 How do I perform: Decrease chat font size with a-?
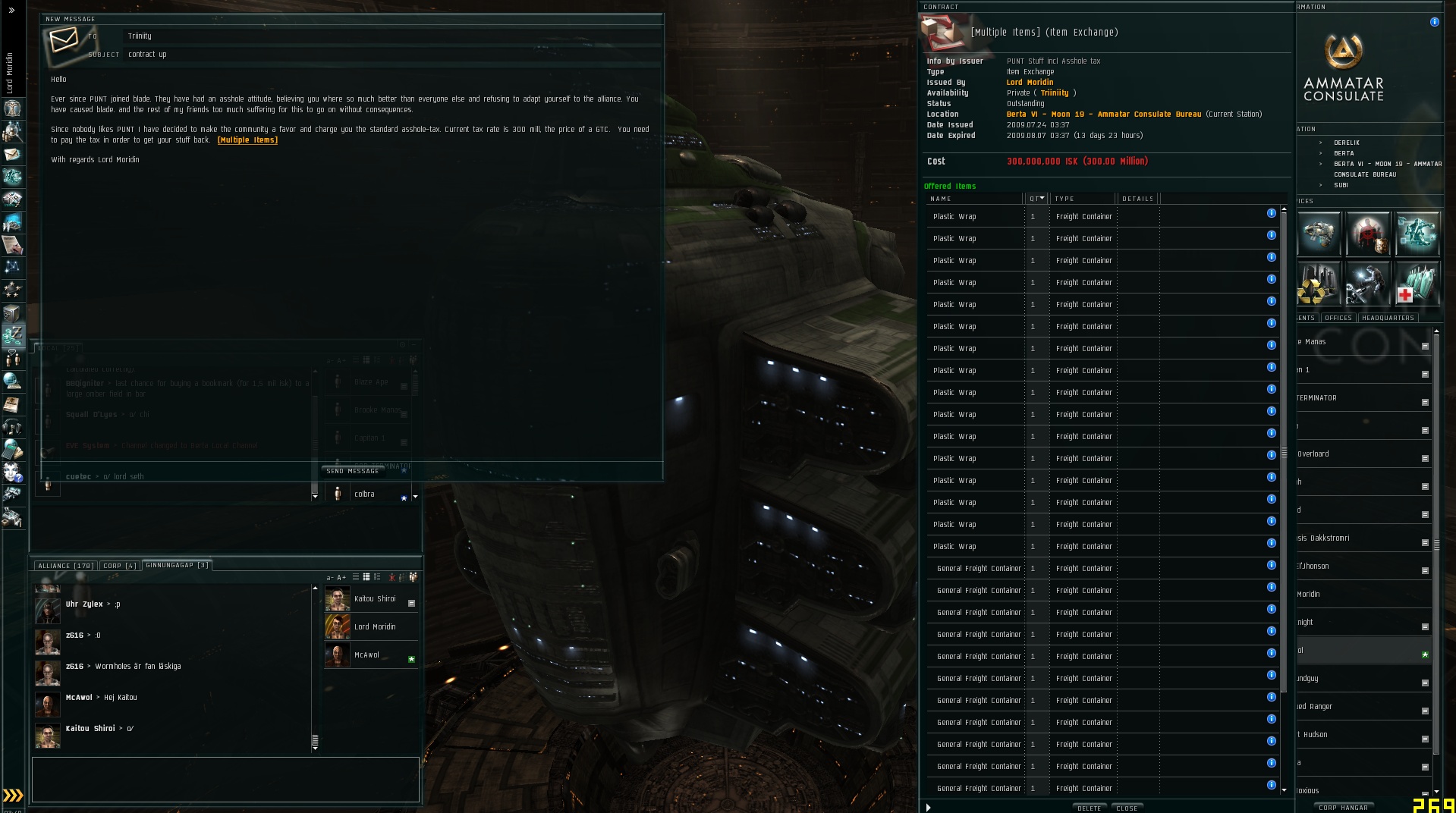click(330, 578)
